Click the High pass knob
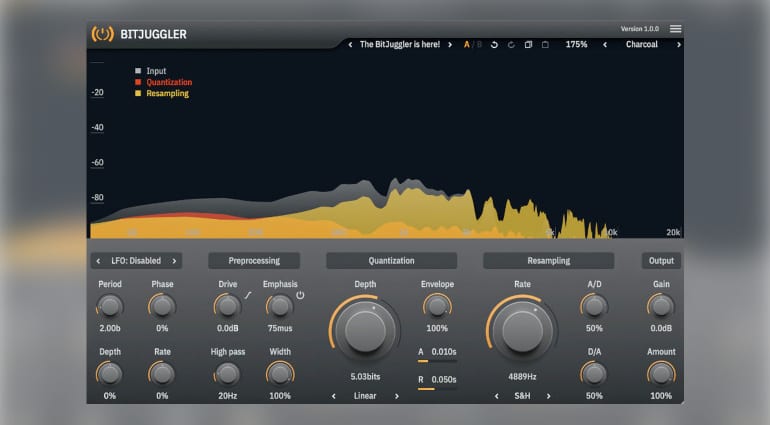Image resolution: width=770 pixels, height=425 pixels. tap(227, 374)
